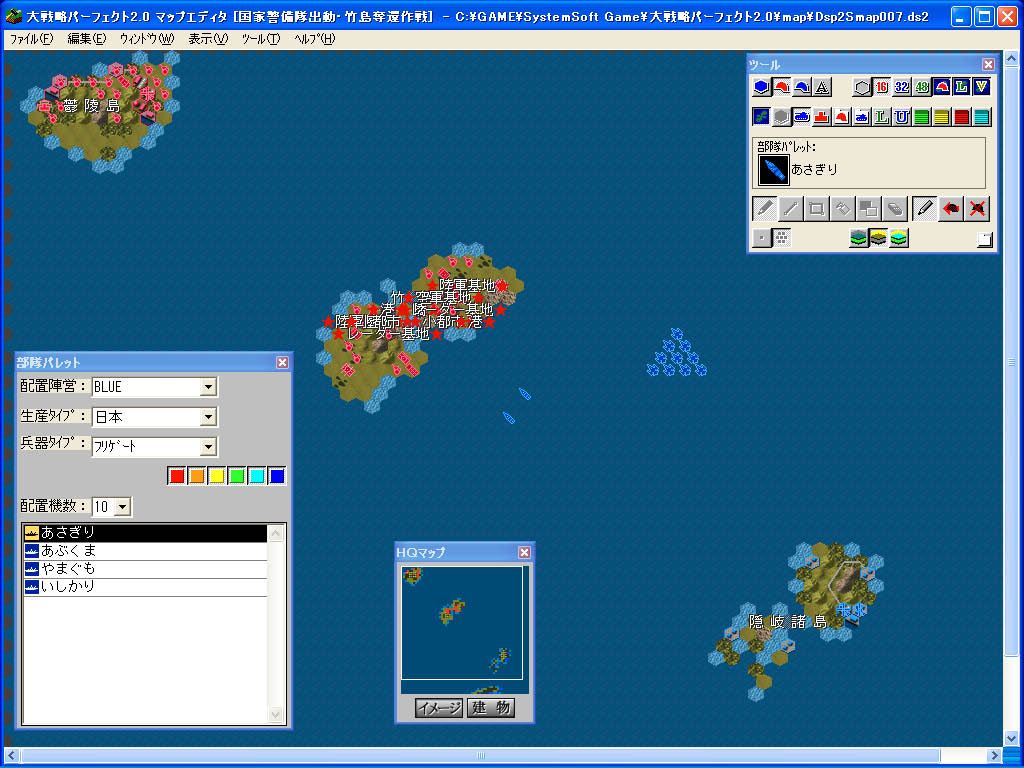Select the red building base icon
The width and height of the screenshot is (1024, 768).
pyautogui.click(x=822, y=117)
